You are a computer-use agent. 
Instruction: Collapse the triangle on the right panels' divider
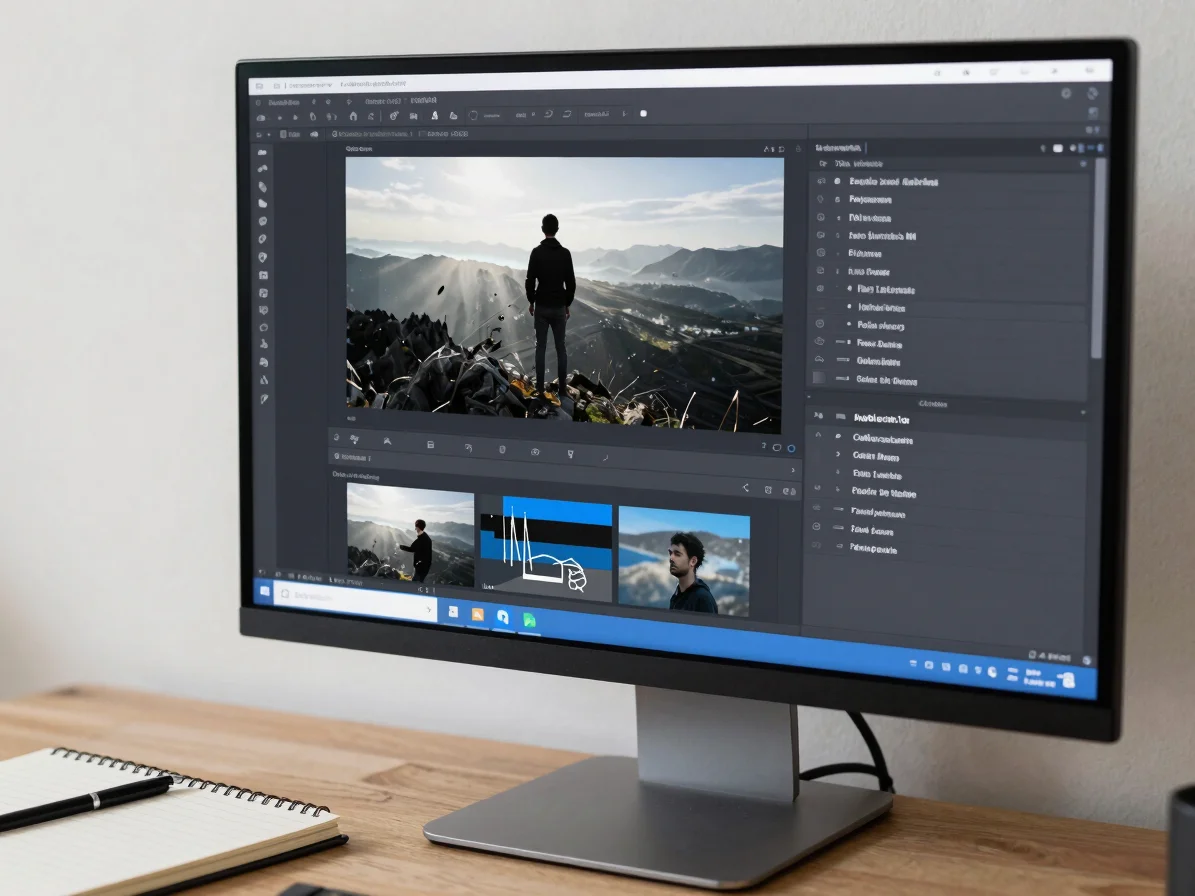point(809,397)
